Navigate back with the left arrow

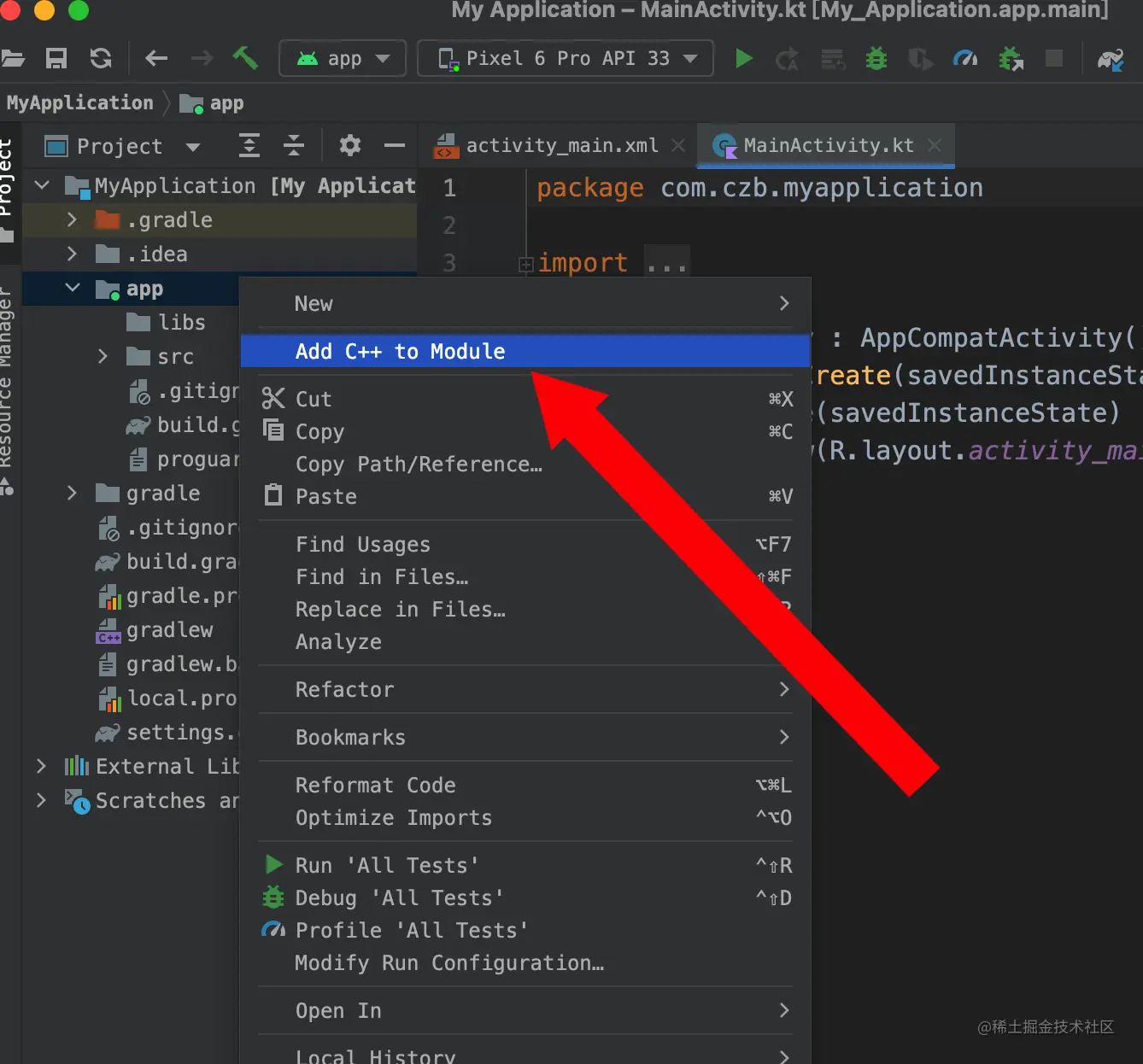pos(156,58)
